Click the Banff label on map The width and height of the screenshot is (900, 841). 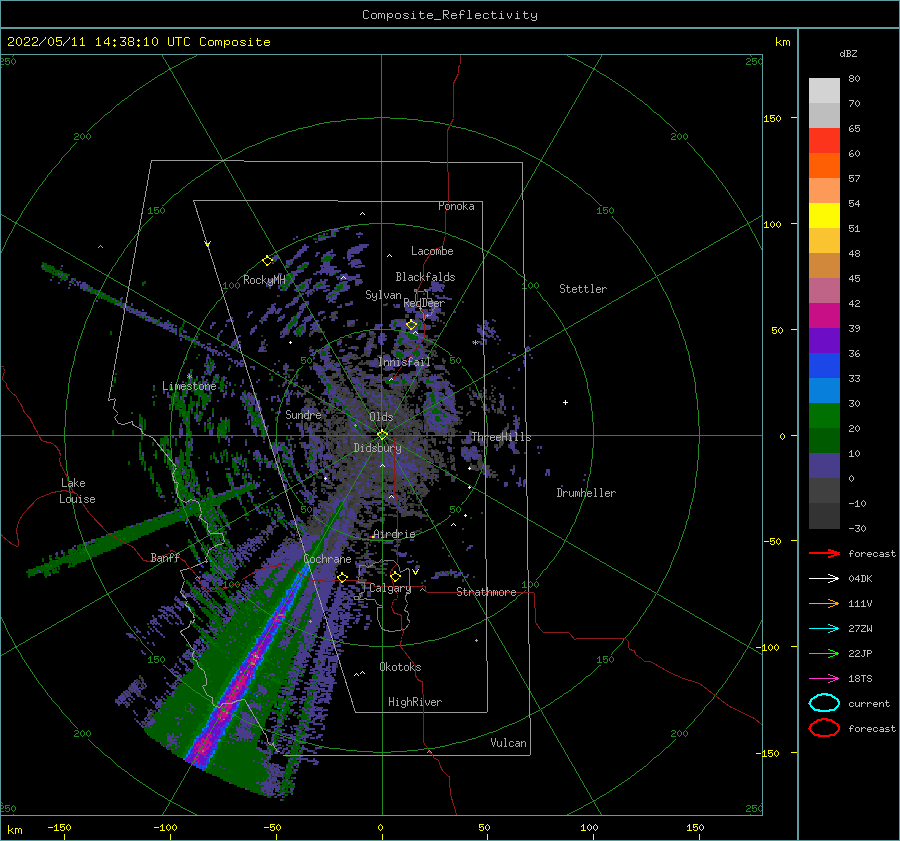165,558
